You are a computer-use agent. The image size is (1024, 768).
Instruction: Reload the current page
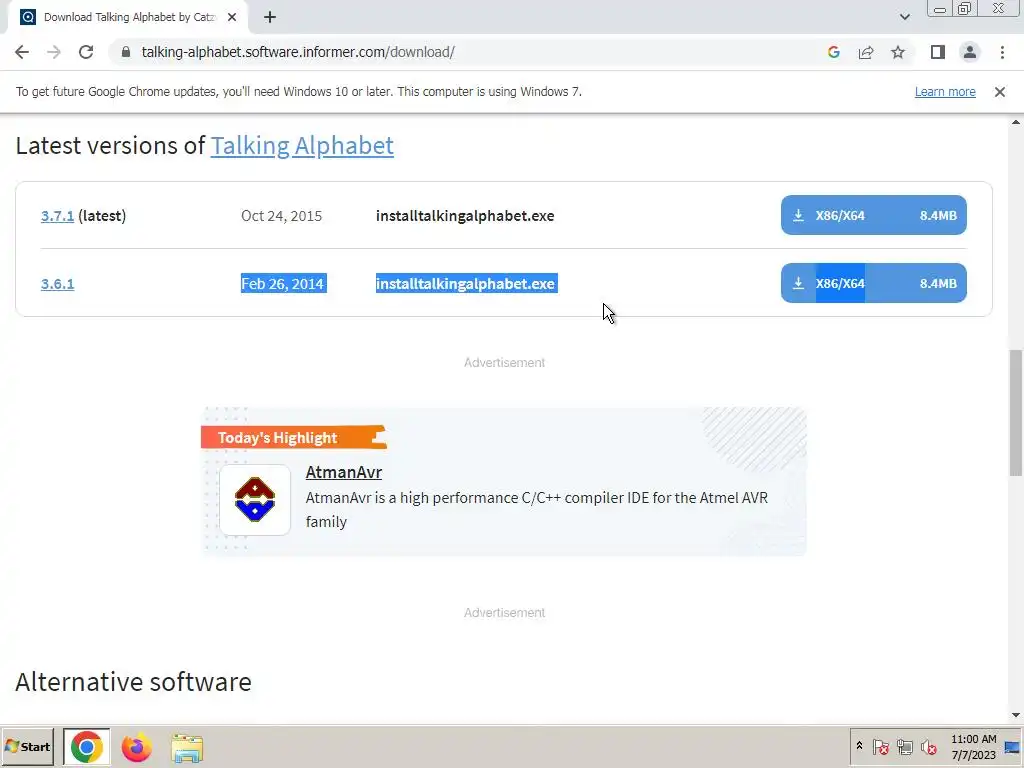(86, 52)
